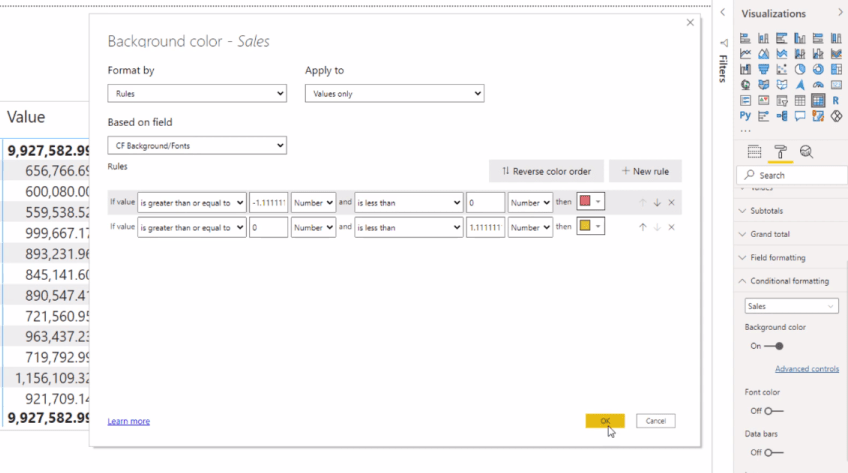
Task: Click the Cancel button
Action: pos(655,421)
